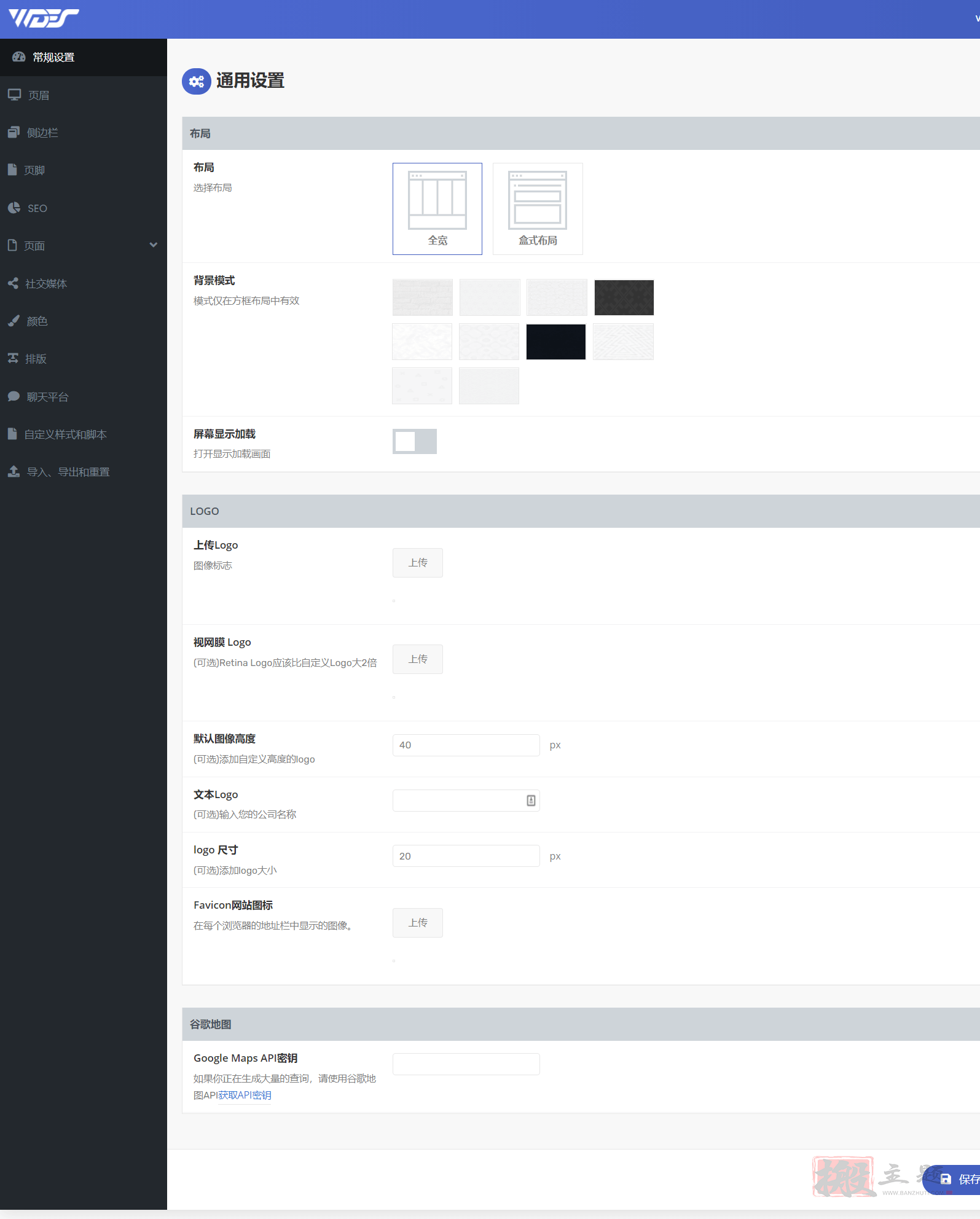The width and height of the screenshot is (980, 1219).
Task: Click the 谷歌地图 section header bar
Action: point(581,1024)
